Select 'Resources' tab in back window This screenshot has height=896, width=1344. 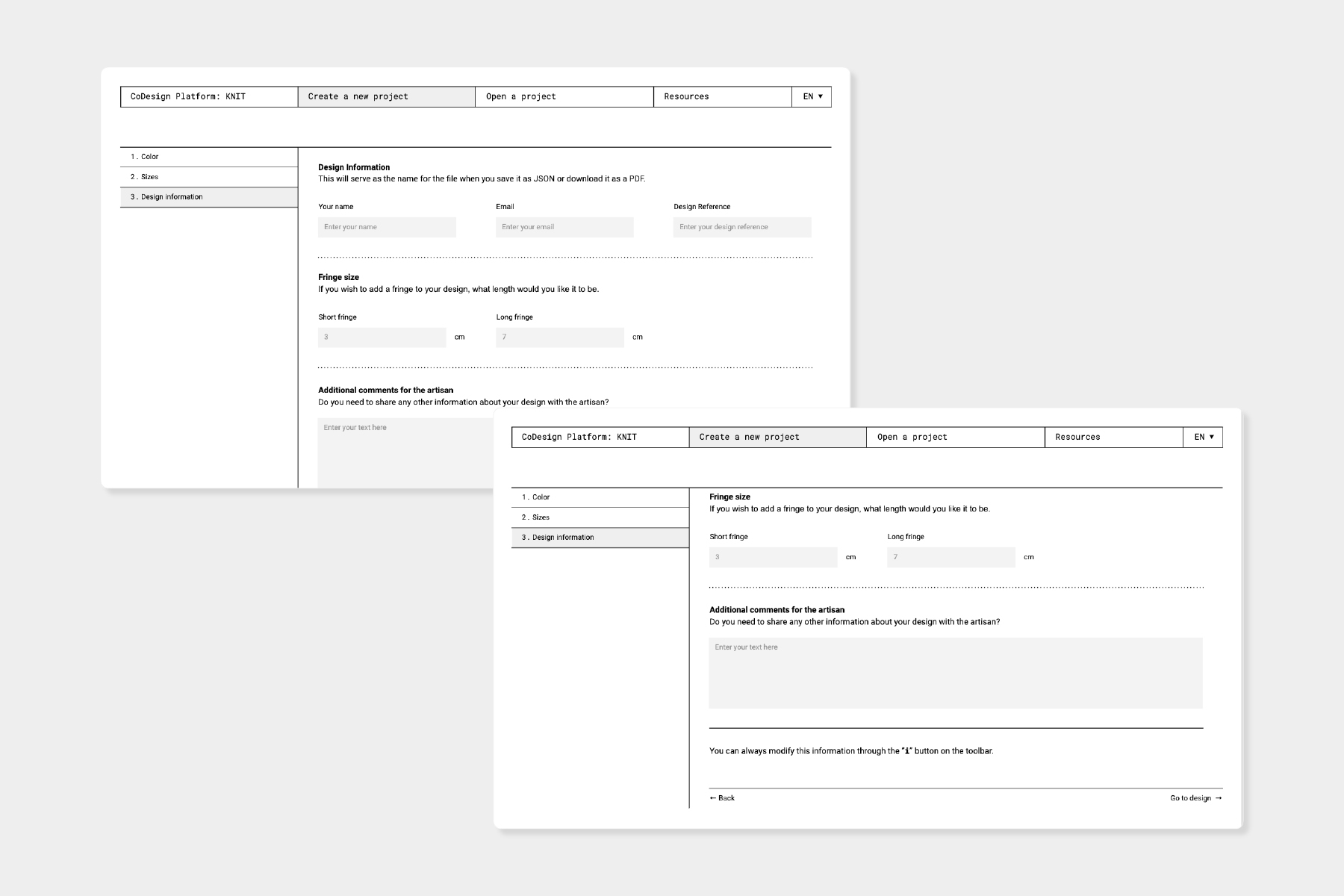722,97
